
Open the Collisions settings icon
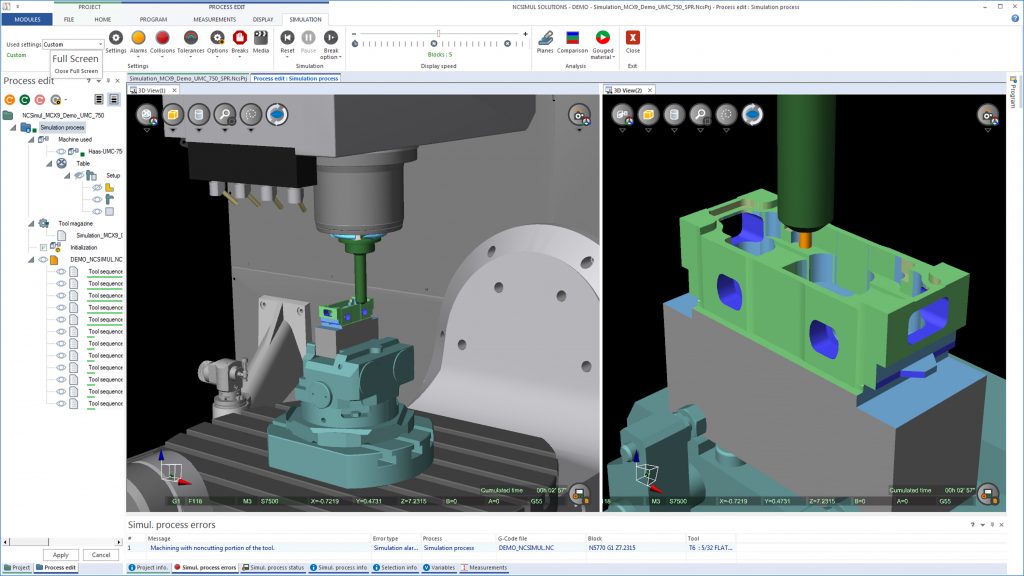pos(162,40)
